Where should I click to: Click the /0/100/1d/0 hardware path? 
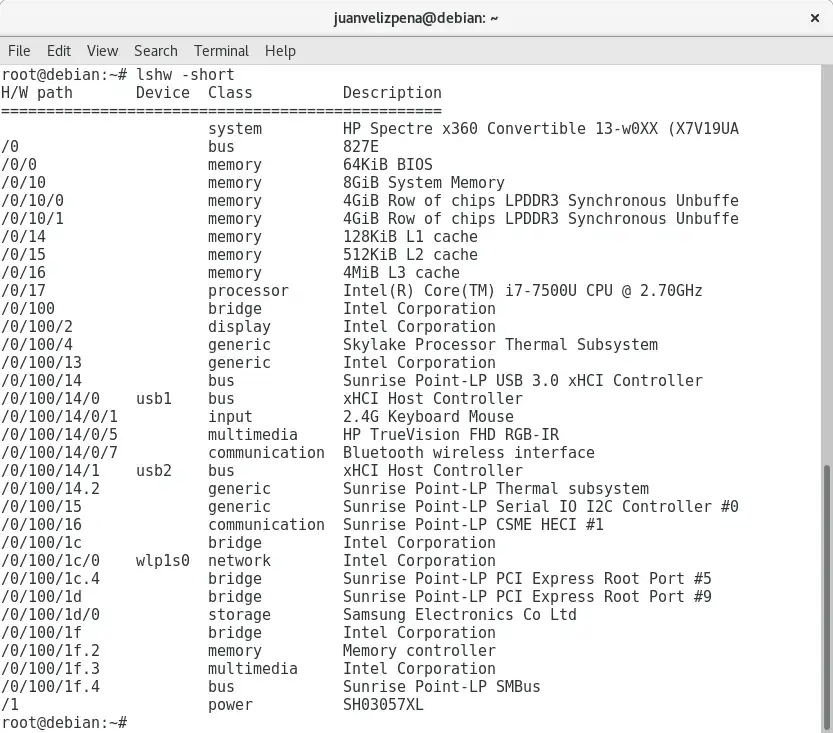tap(50, 615)
